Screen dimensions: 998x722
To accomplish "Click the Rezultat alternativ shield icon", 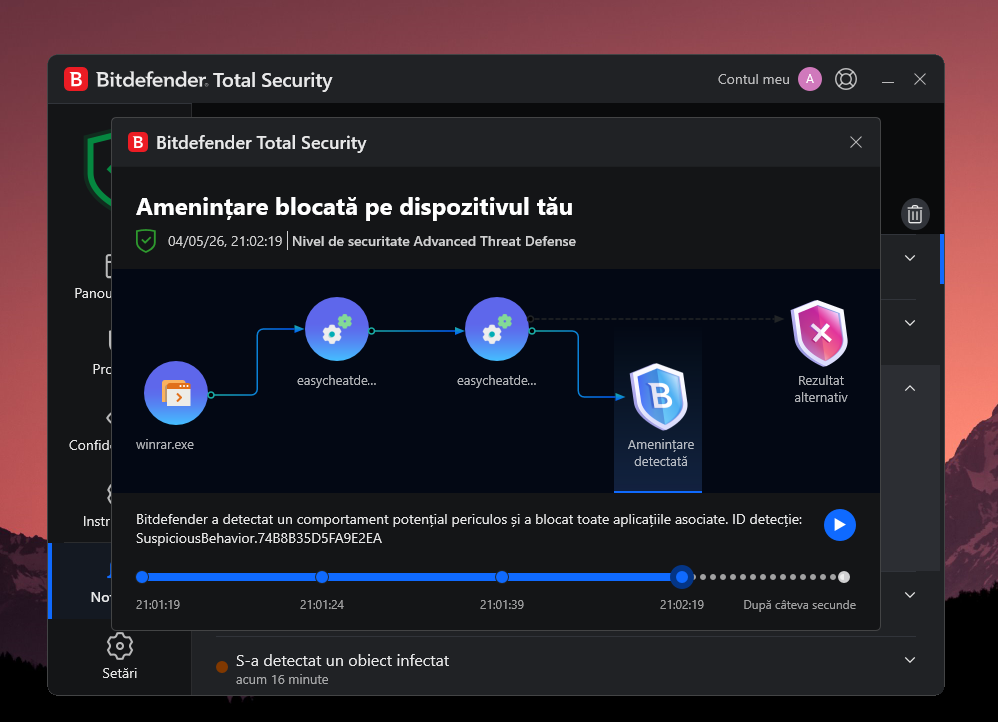I will 820,333.
